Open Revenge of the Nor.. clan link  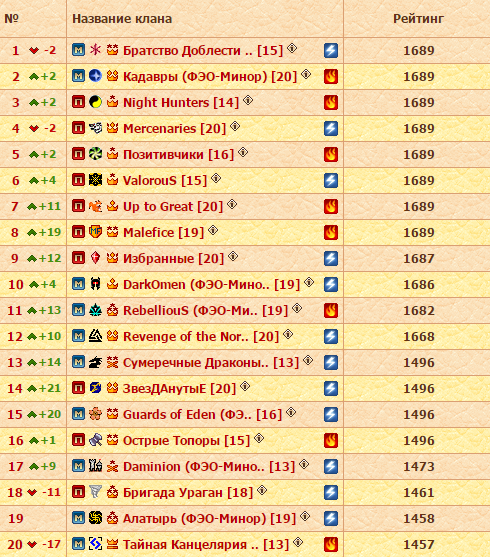tap(201, 336)
